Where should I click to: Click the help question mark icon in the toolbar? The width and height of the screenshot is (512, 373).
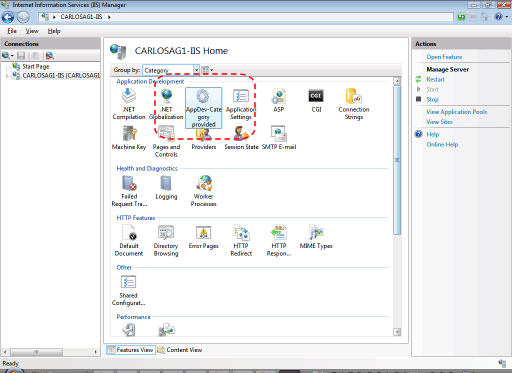(498, 17)
